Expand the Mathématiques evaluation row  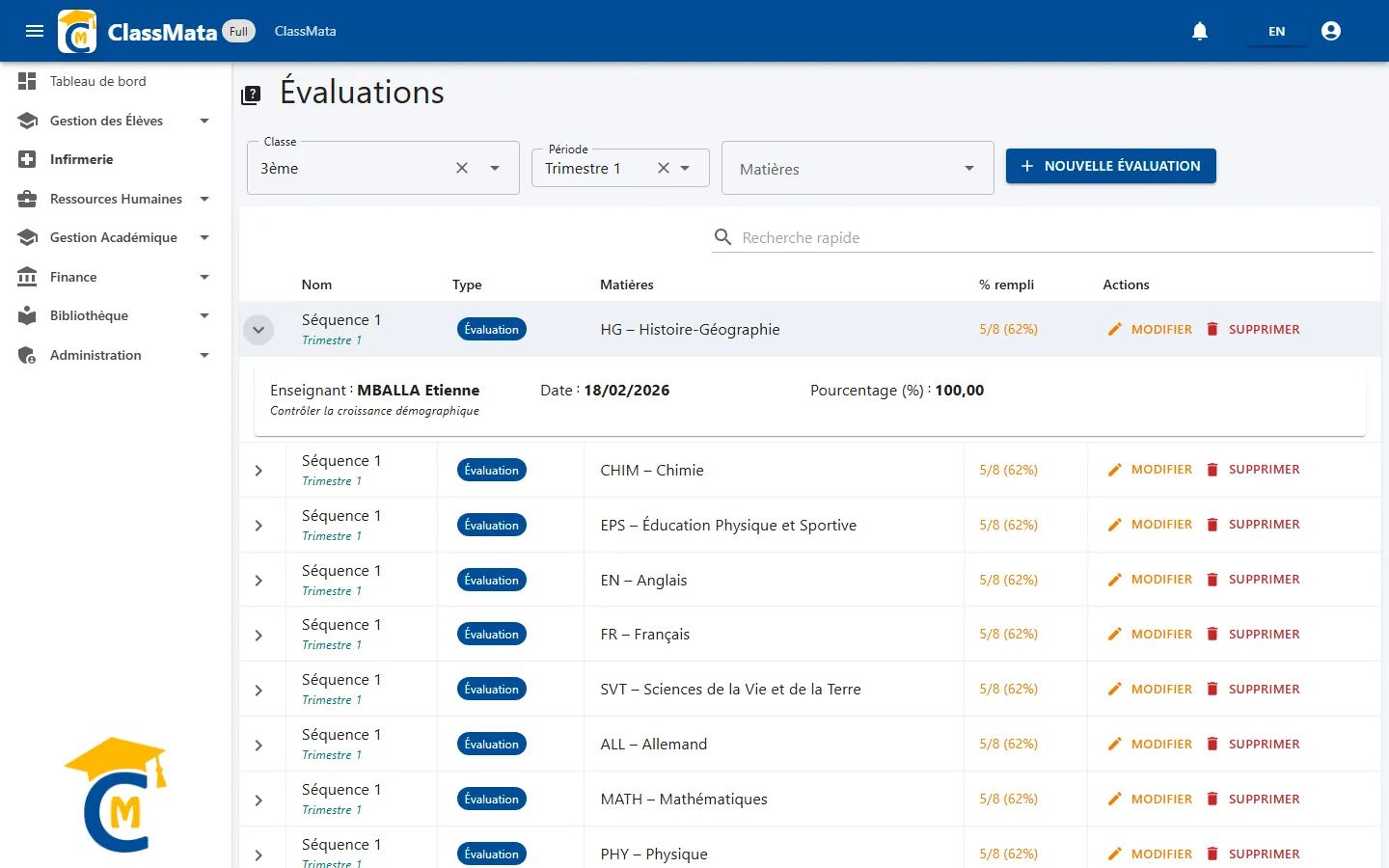[x=259, y=800]
